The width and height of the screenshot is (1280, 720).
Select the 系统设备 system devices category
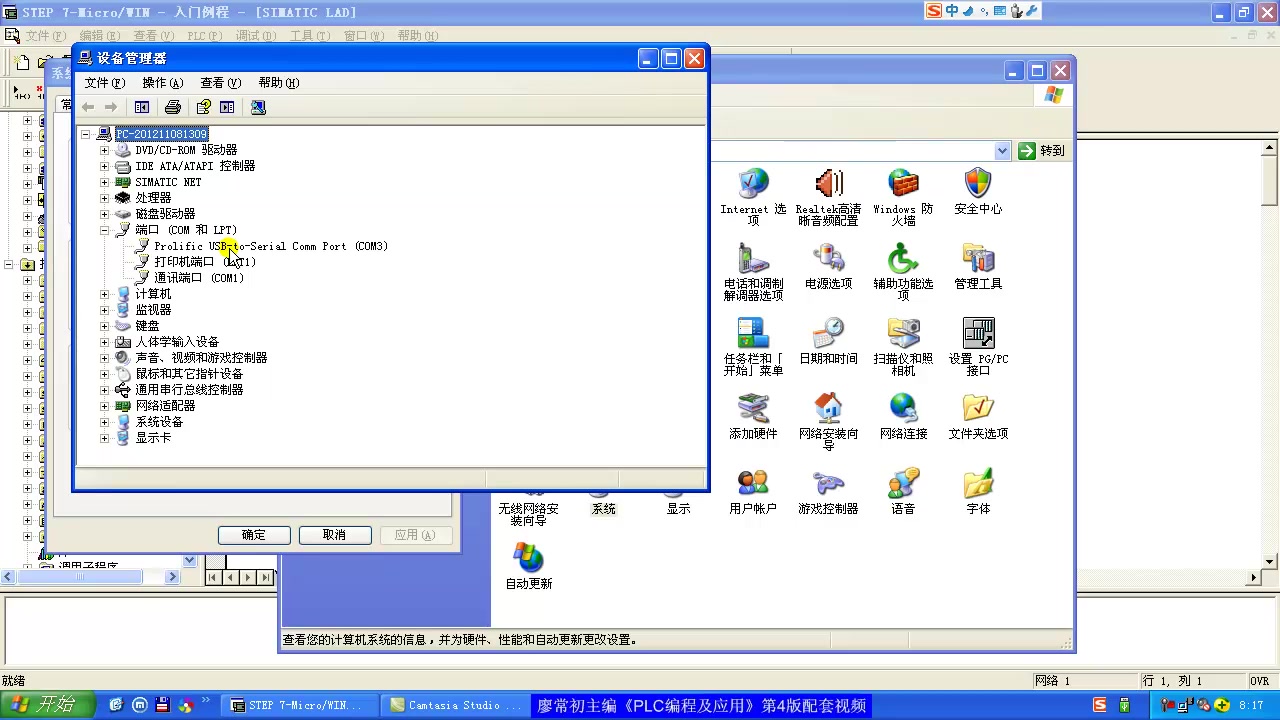click(x=159, y=422)
